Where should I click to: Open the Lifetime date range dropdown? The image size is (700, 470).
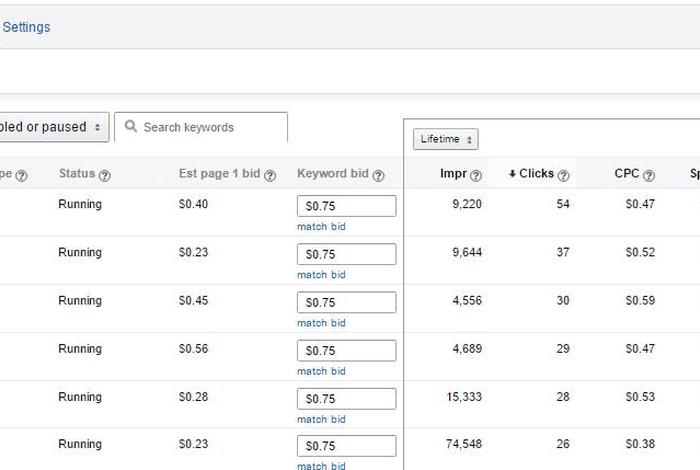click(445, 139)
